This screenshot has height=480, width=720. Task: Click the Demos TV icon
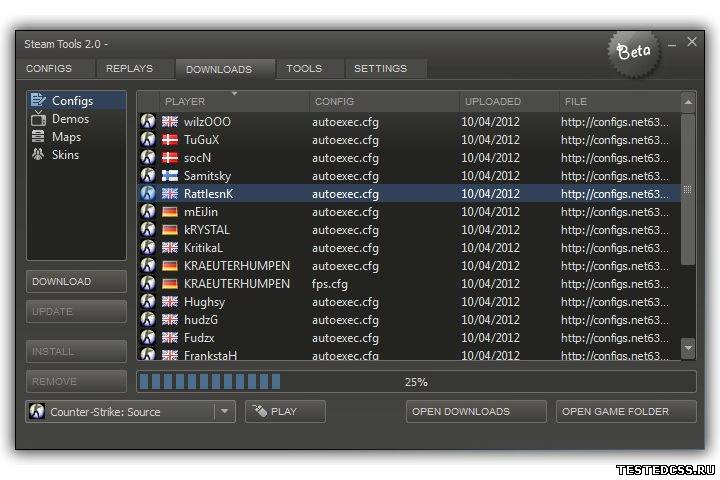tap(38, 119)
